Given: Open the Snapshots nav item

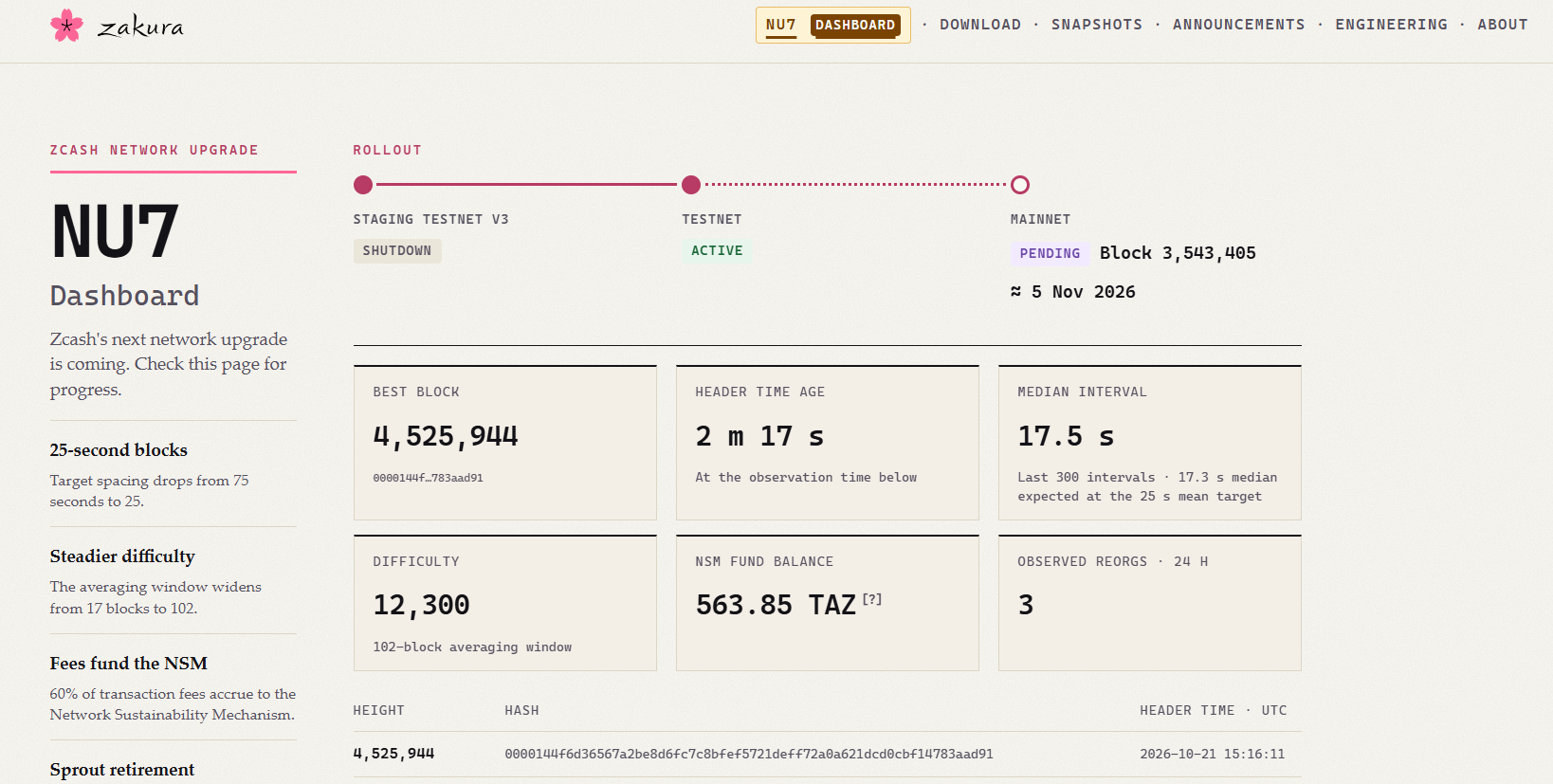Looking at the screenshot, I should tap(1097, 25).
